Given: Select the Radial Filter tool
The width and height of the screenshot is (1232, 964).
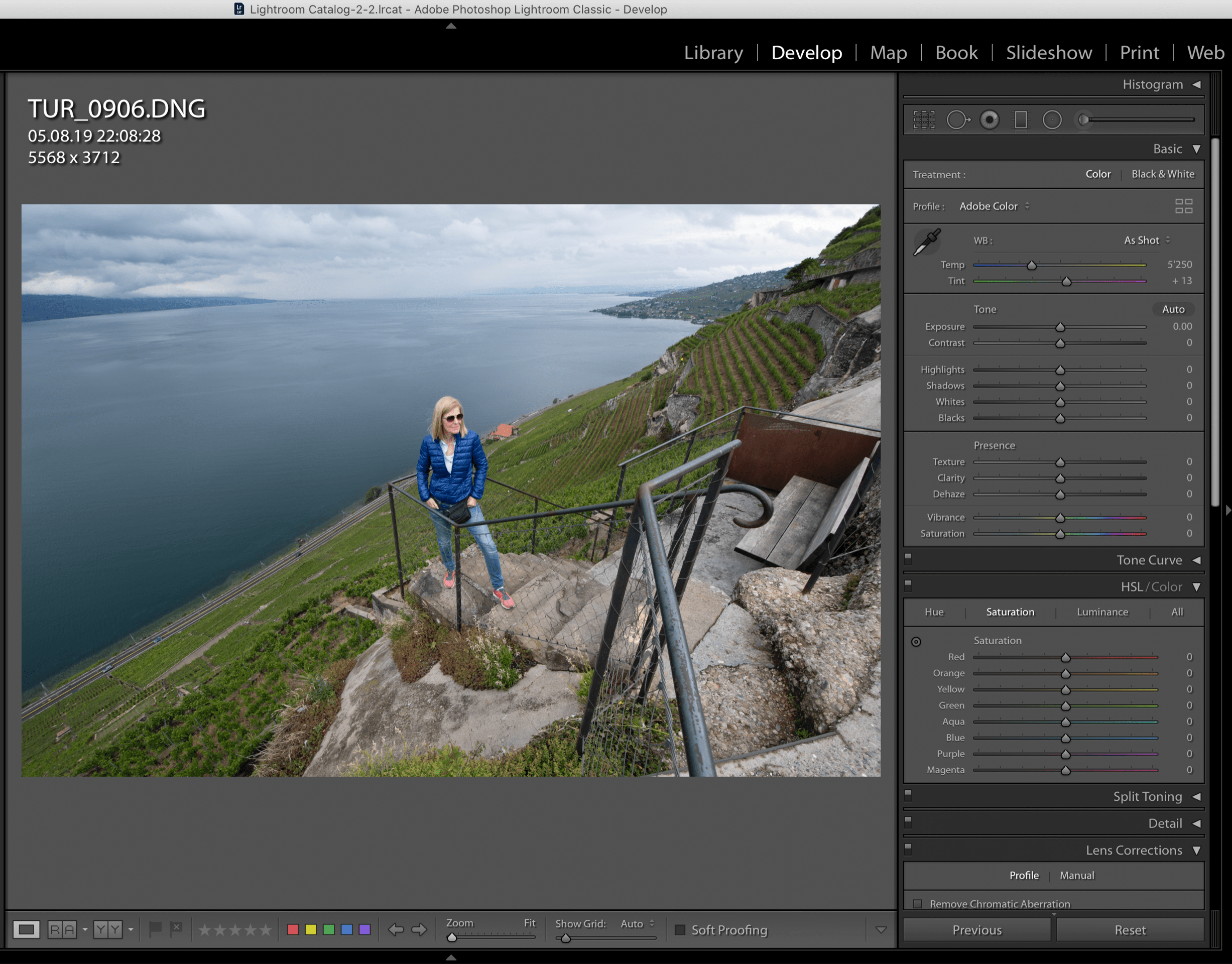Looking at the screenshot, I should [1052, 120].
